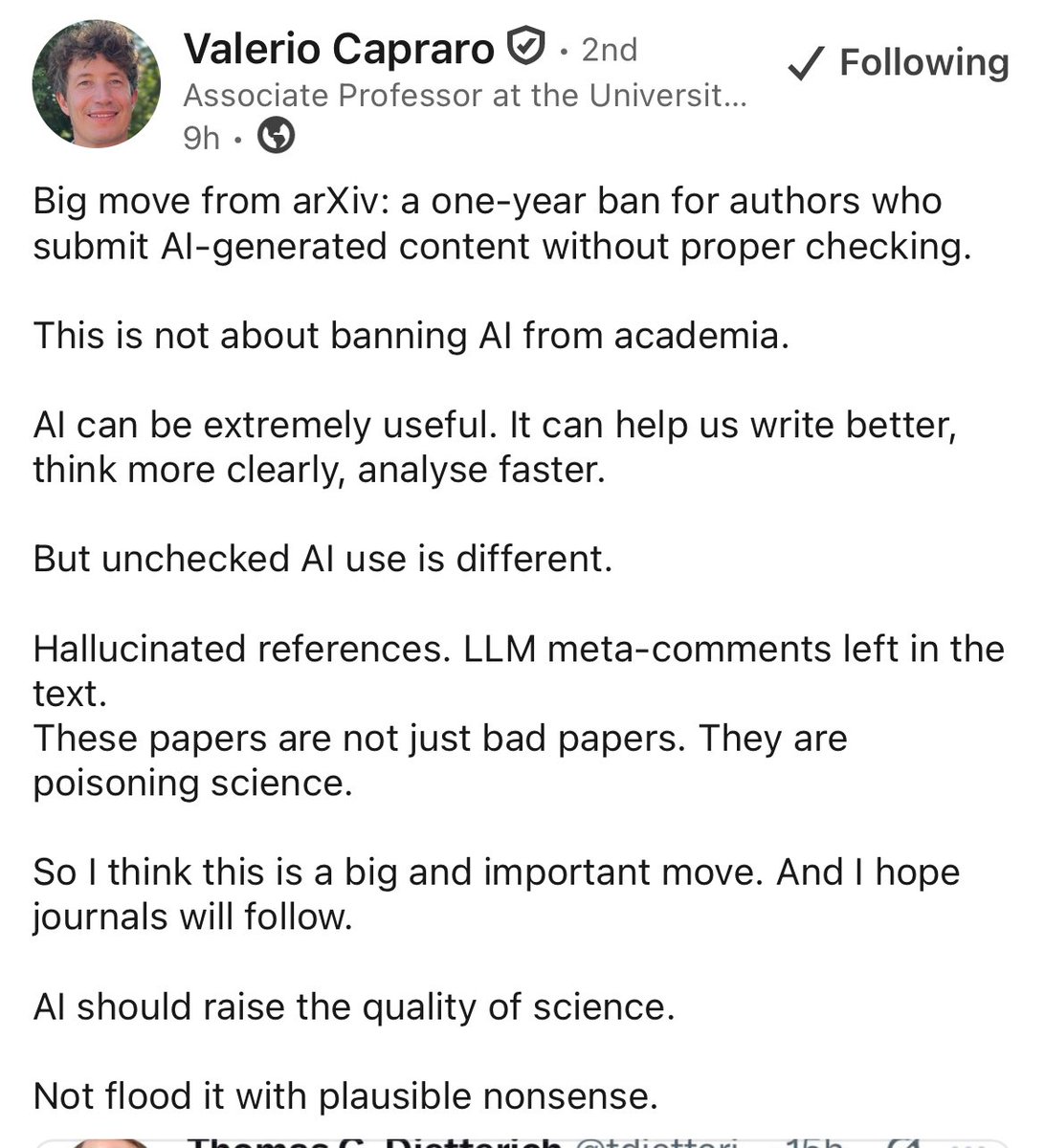Click the 9h post timestamp

pos(202,138)
